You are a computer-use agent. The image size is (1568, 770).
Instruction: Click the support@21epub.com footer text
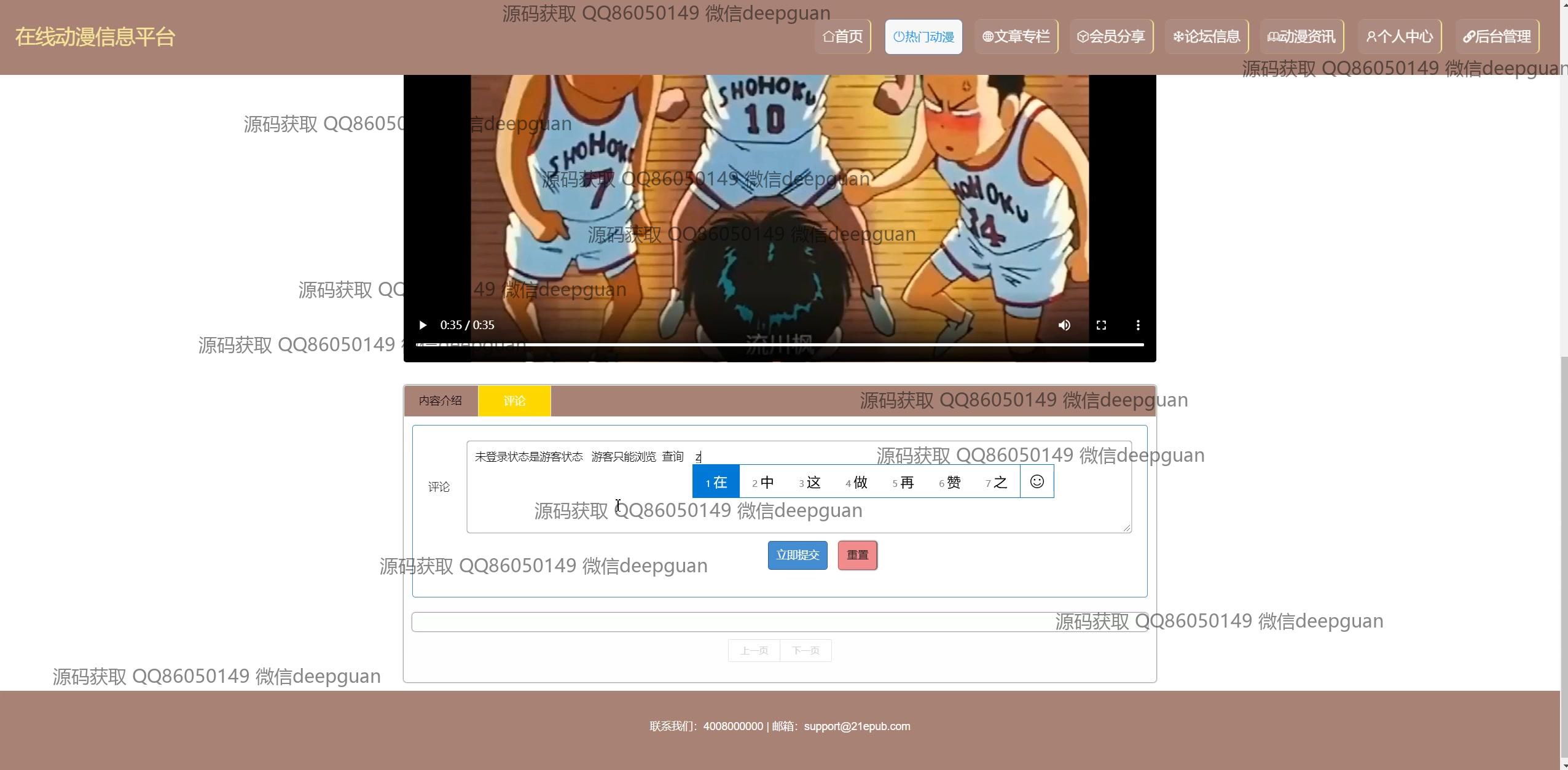click(857, 726)
